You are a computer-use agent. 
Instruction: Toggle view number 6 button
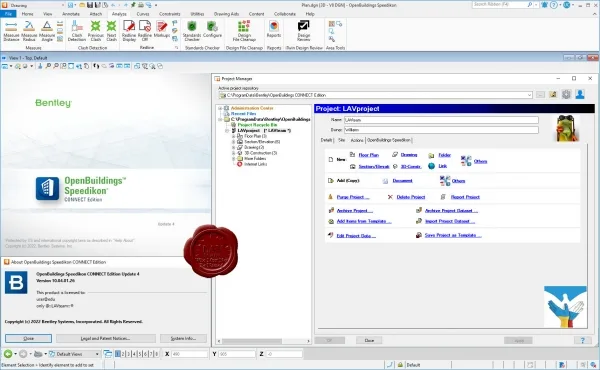point(145,354)
